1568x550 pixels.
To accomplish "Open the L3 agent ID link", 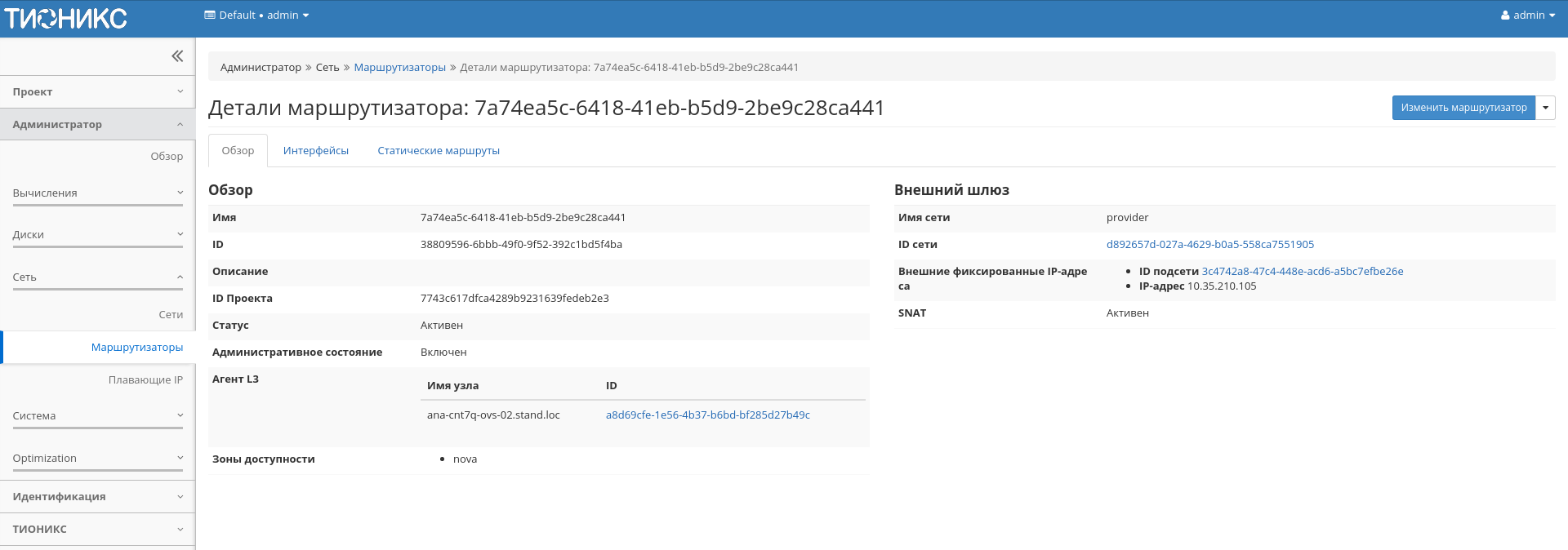I will pyautogui.click(x=707, y=415).
